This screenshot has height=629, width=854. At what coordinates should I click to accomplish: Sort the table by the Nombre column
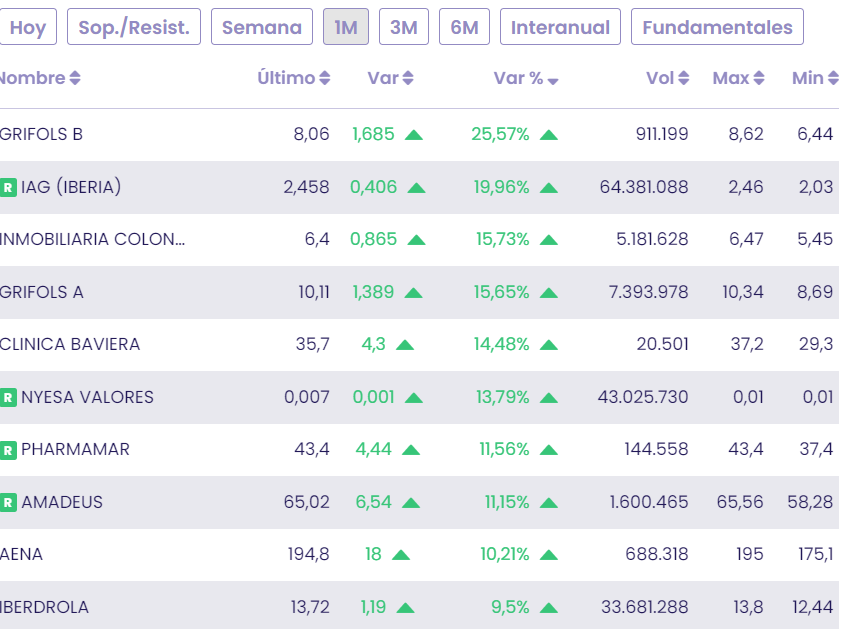40,78
